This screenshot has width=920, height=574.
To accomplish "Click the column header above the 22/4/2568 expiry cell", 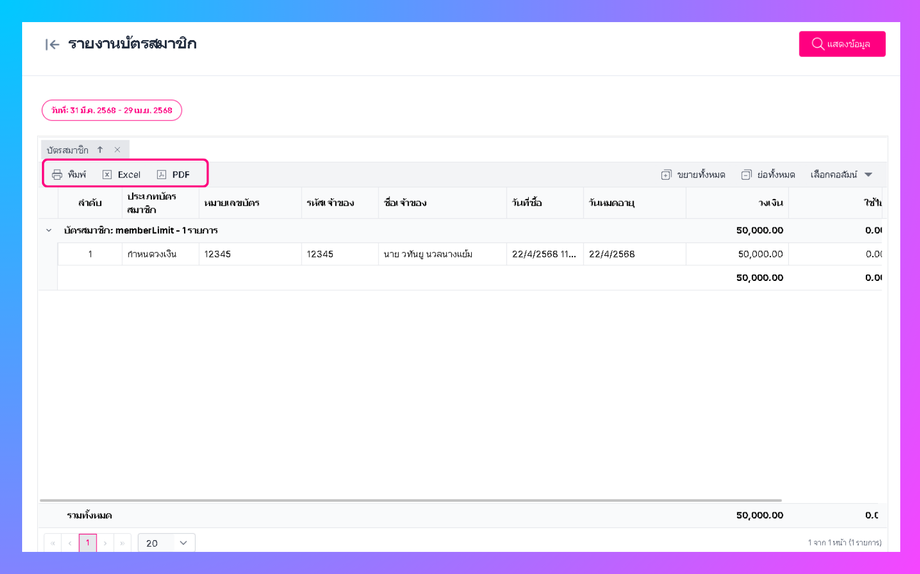I will [x=634, y=203].
